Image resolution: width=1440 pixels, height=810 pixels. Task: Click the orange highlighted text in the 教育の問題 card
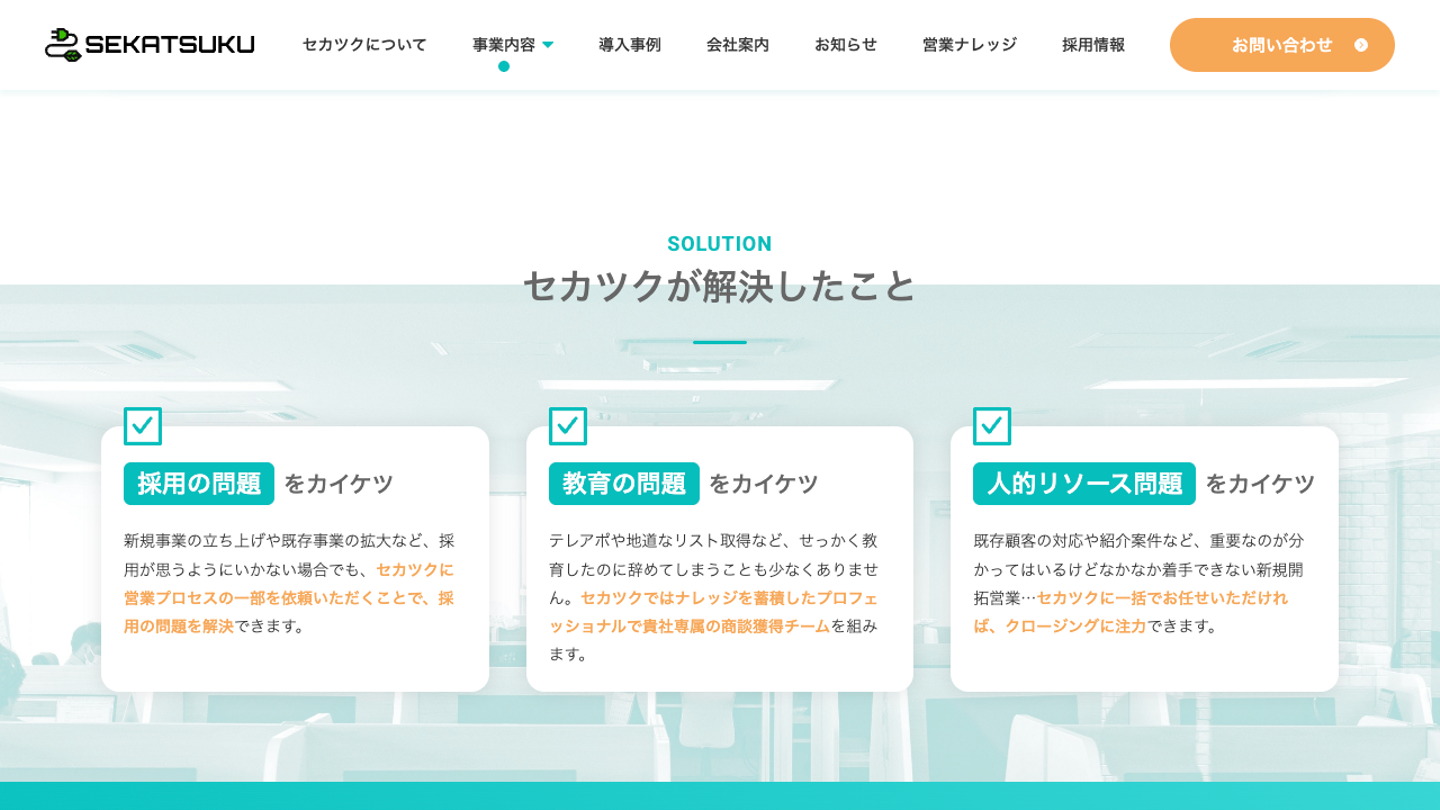coord(713,612)
